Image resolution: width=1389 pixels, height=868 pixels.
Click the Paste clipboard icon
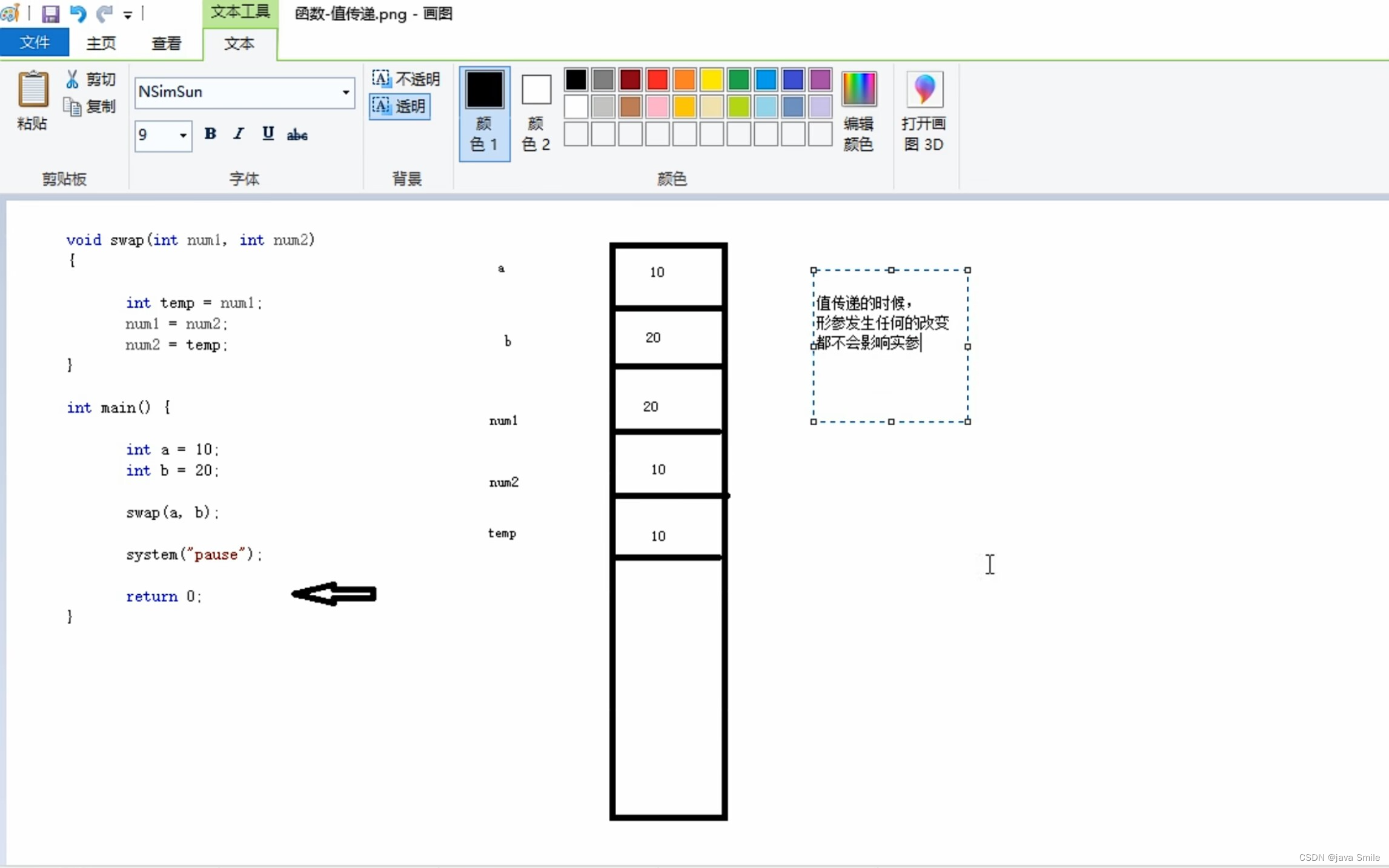pyautogui.click(x=33, y=90)
